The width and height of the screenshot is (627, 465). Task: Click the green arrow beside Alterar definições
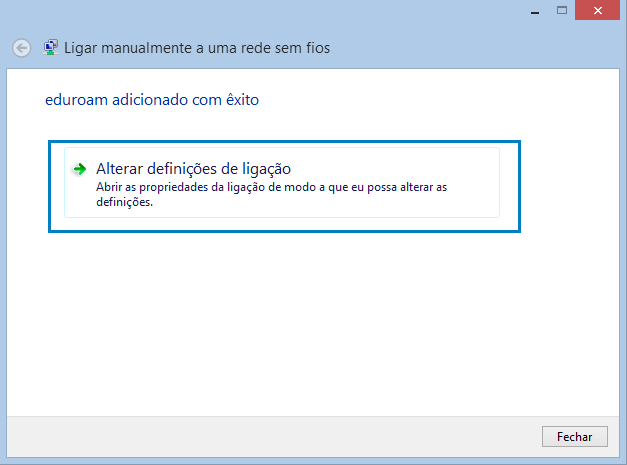click(x=80, y=169)
